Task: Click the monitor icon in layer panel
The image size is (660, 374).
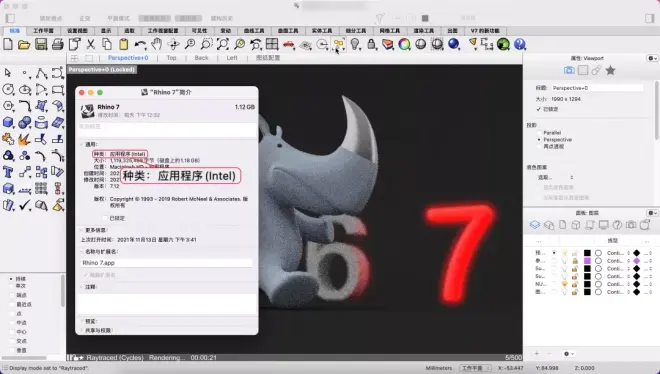Action: [x=604, y=225]
